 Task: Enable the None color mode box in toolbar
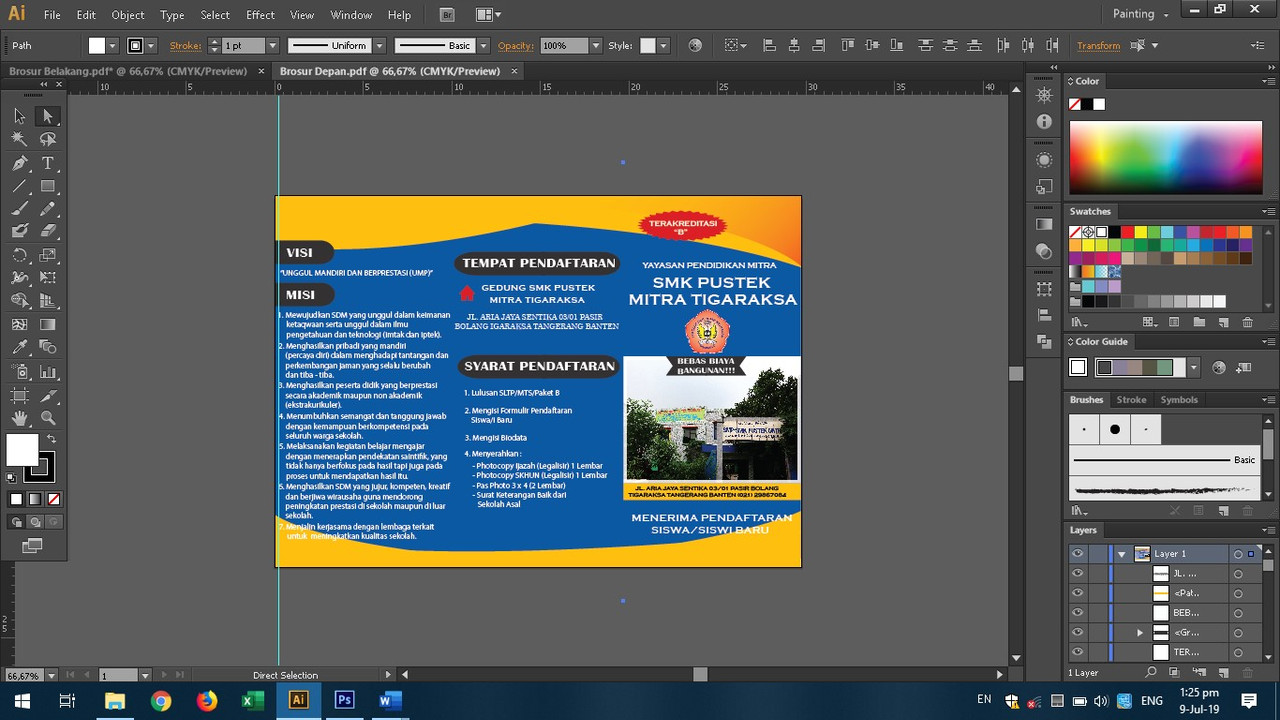point(54,499)
